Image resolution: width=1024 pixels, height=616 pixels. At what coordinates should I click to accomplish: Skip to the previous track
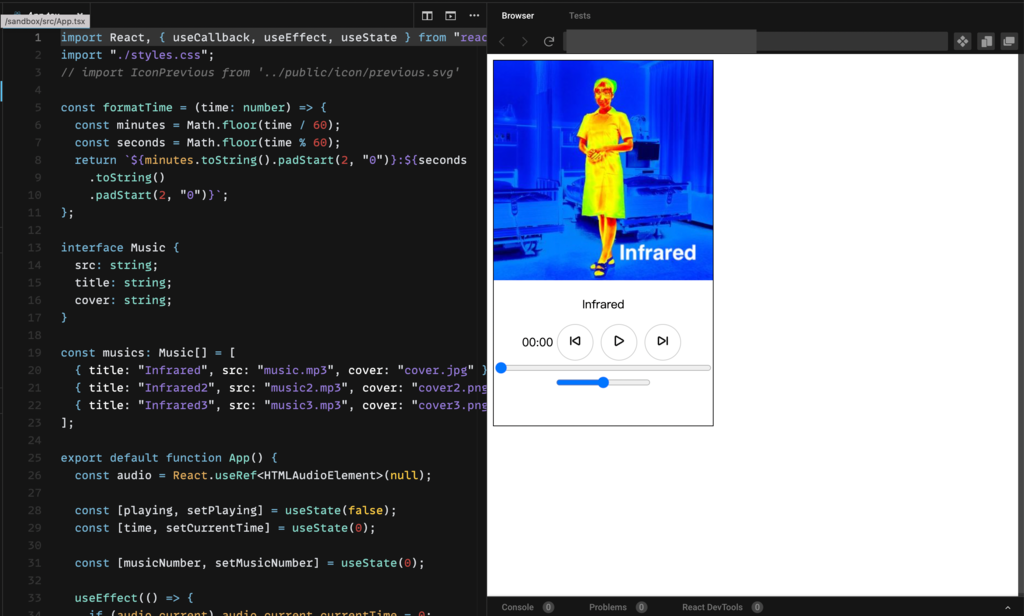pyautogui.click(x=575, y=342)
